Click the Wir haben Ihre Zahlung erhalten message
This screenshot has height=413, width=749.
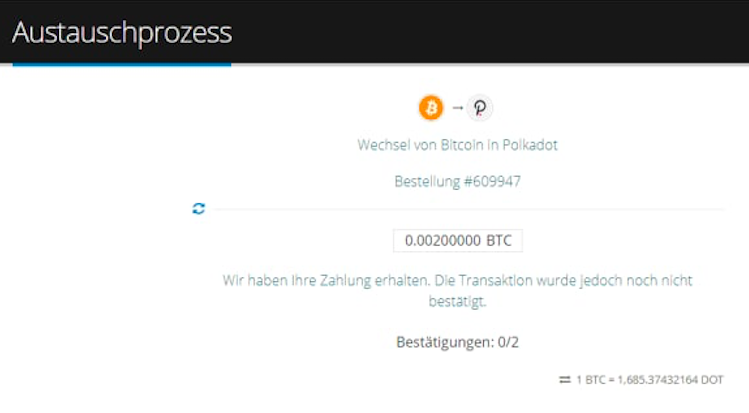[458, 290]
